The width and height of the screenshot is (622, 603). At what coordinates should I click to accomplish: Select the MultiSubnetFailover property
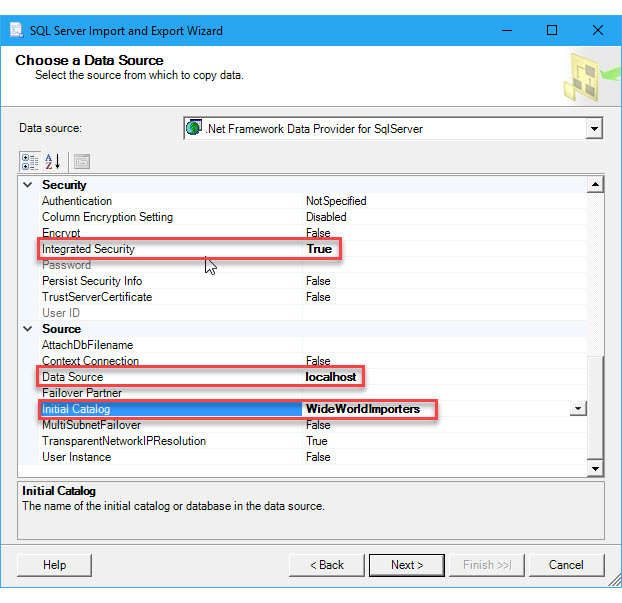tap(91, 425)
